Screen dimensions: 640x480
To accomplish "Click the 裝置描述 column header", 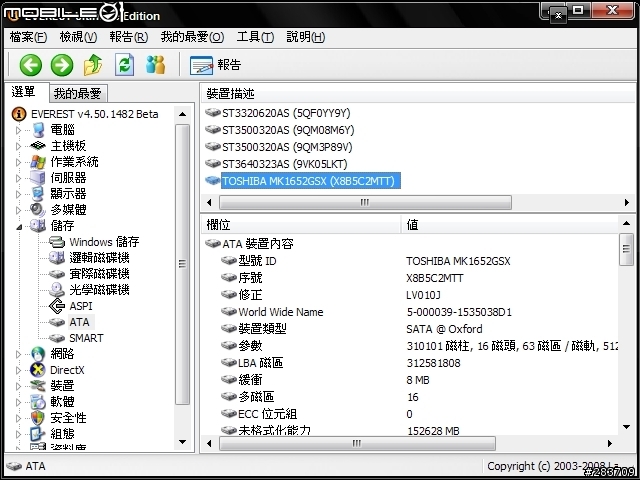I will (x=418, y=94).
